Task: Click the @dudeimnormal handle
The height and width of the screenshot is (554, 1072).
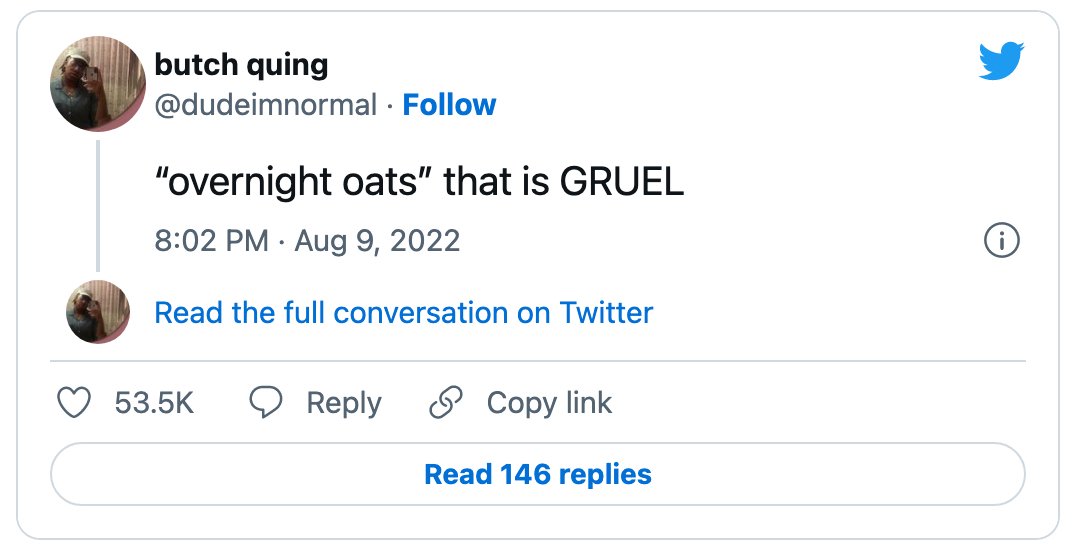Action: tap(265, 105)
